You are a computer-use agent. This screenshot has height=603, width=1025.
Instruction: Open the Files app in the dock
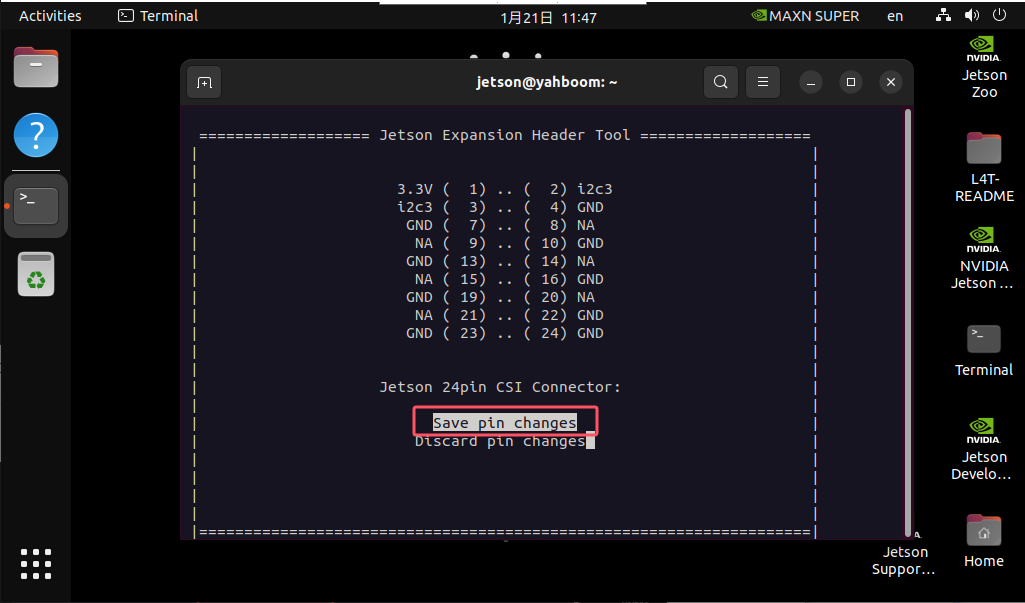[x=36, y=67]
